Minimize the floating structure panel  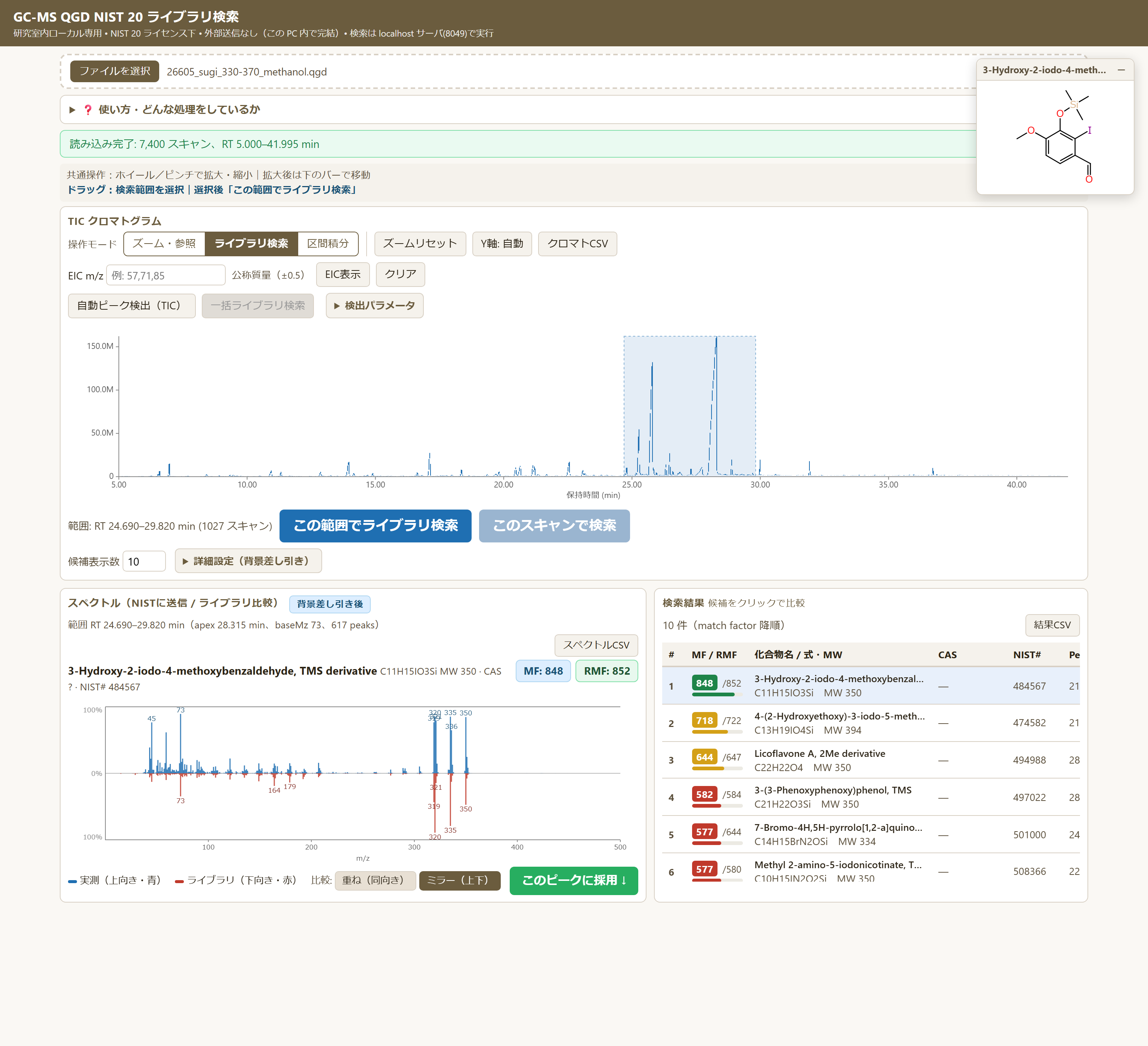point(1121,70)
